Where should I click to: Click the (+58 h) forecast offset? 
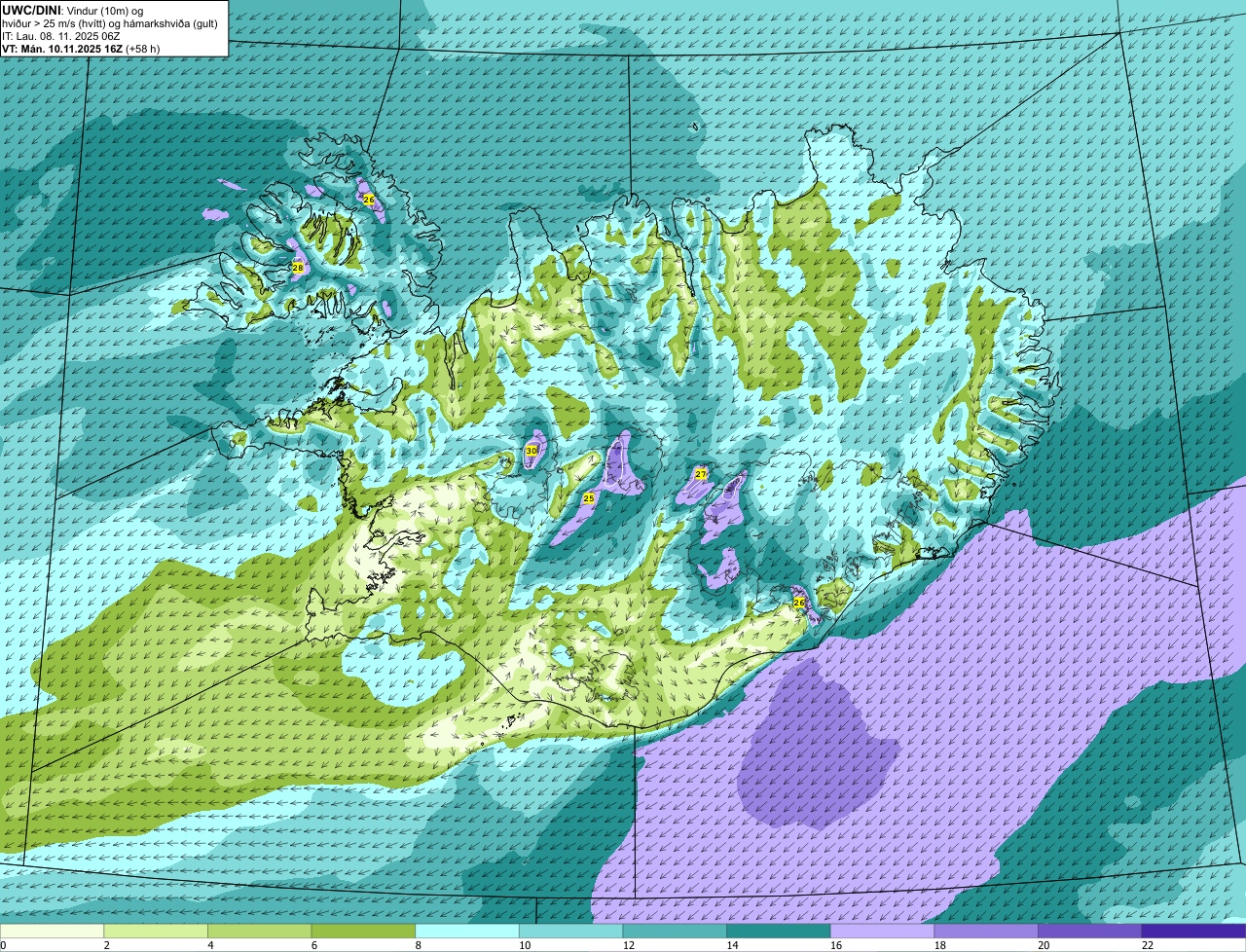click(143, 48)
